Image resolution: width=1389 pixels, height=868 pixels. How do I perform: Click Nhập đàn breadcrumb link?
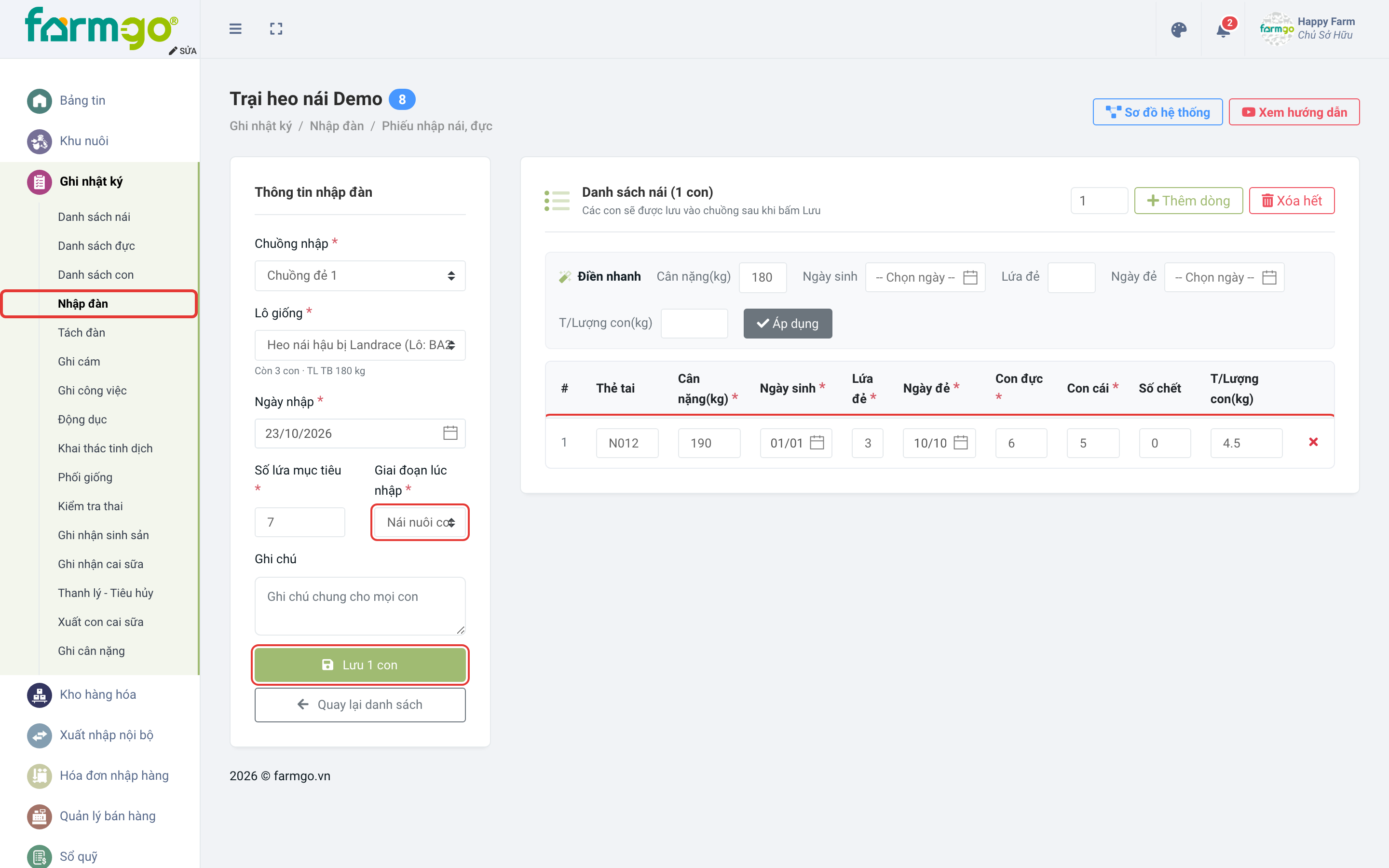[336, 126]
